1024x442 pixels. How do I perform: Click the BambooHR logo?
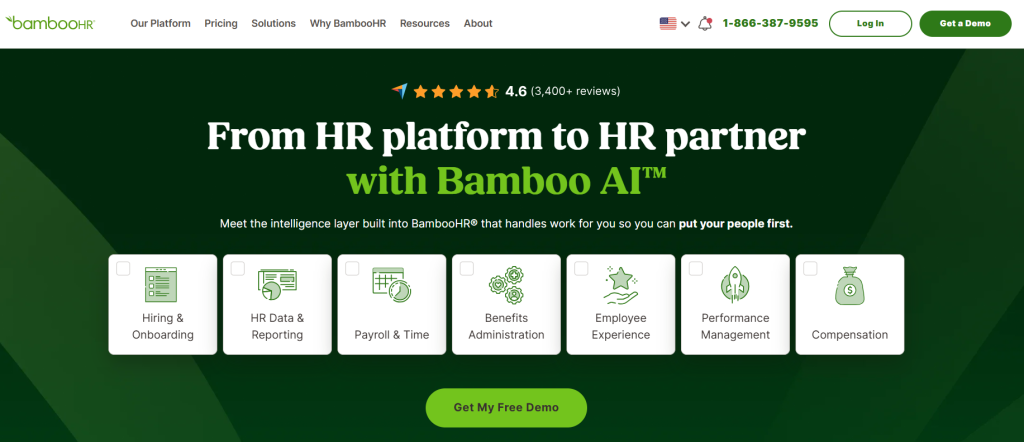(50, 23)
